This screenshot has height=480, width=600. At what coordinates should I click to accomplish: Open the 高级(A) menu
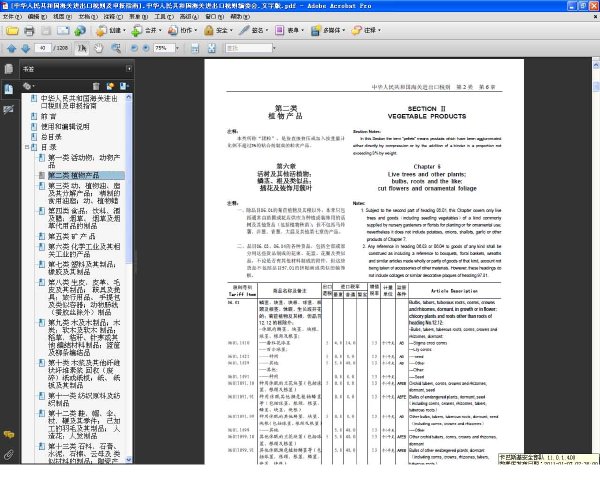coord(189,17)
